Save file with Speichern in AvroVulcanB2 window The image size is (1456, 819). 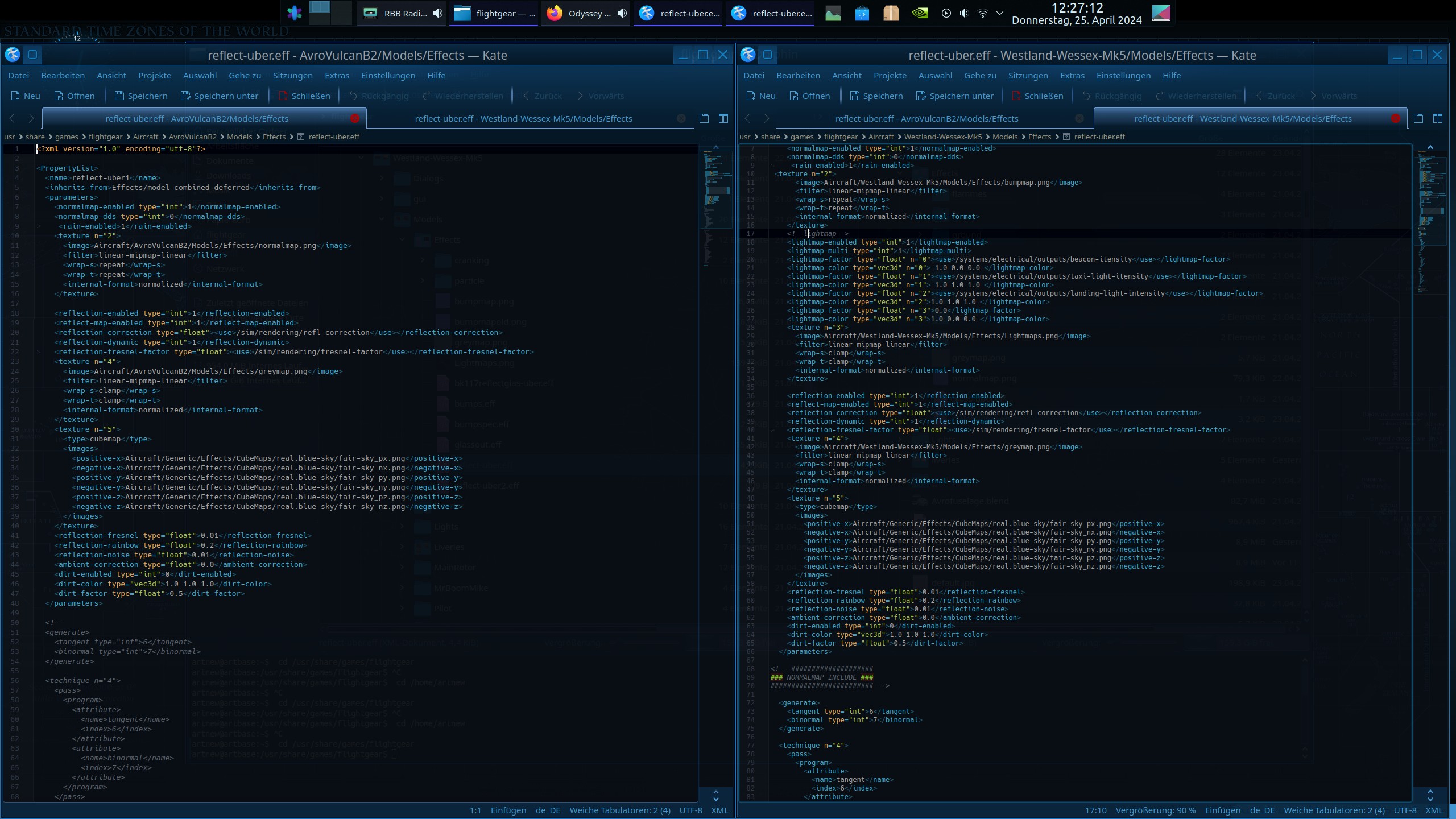pyautogui.click(x=141, y=96)
